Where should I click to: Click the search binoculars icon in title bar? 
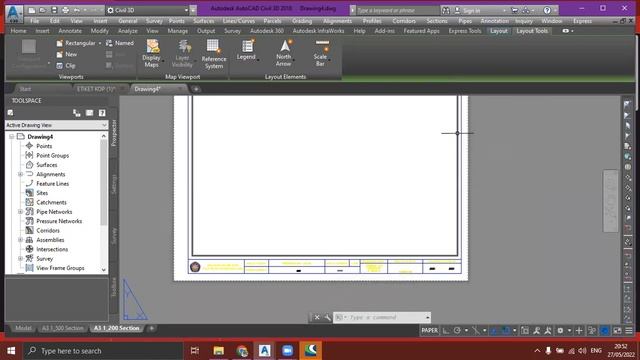(x=446, y=10)
